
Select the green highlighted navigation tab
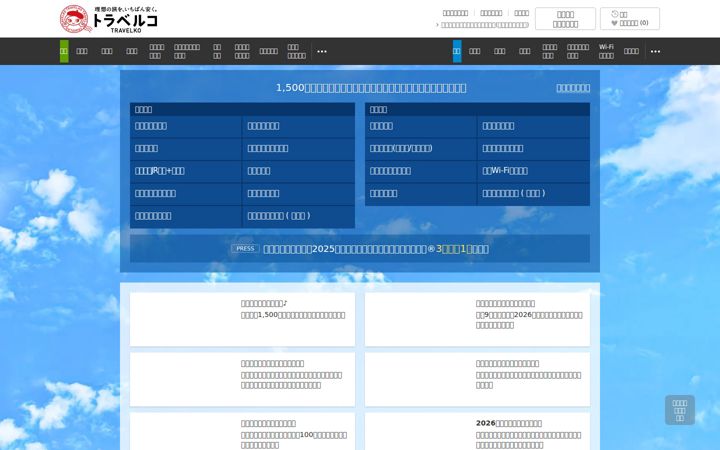coord(64,51)
